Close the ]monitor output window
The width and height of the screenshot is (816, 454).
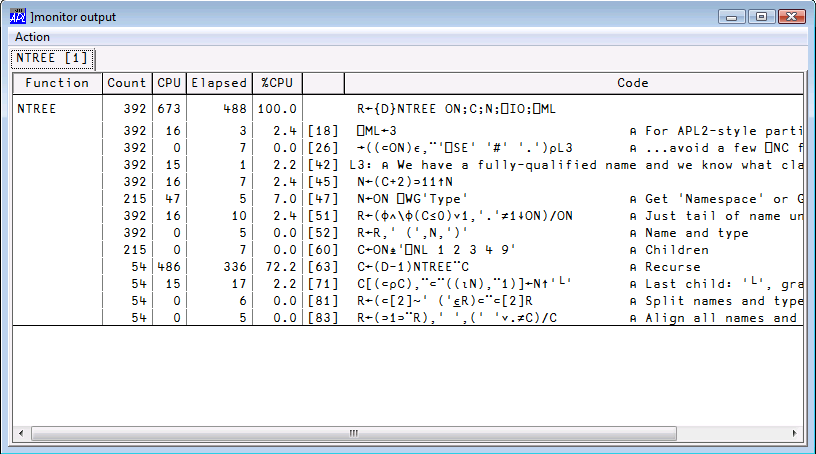pyautogui.click(x=792, y=17)
